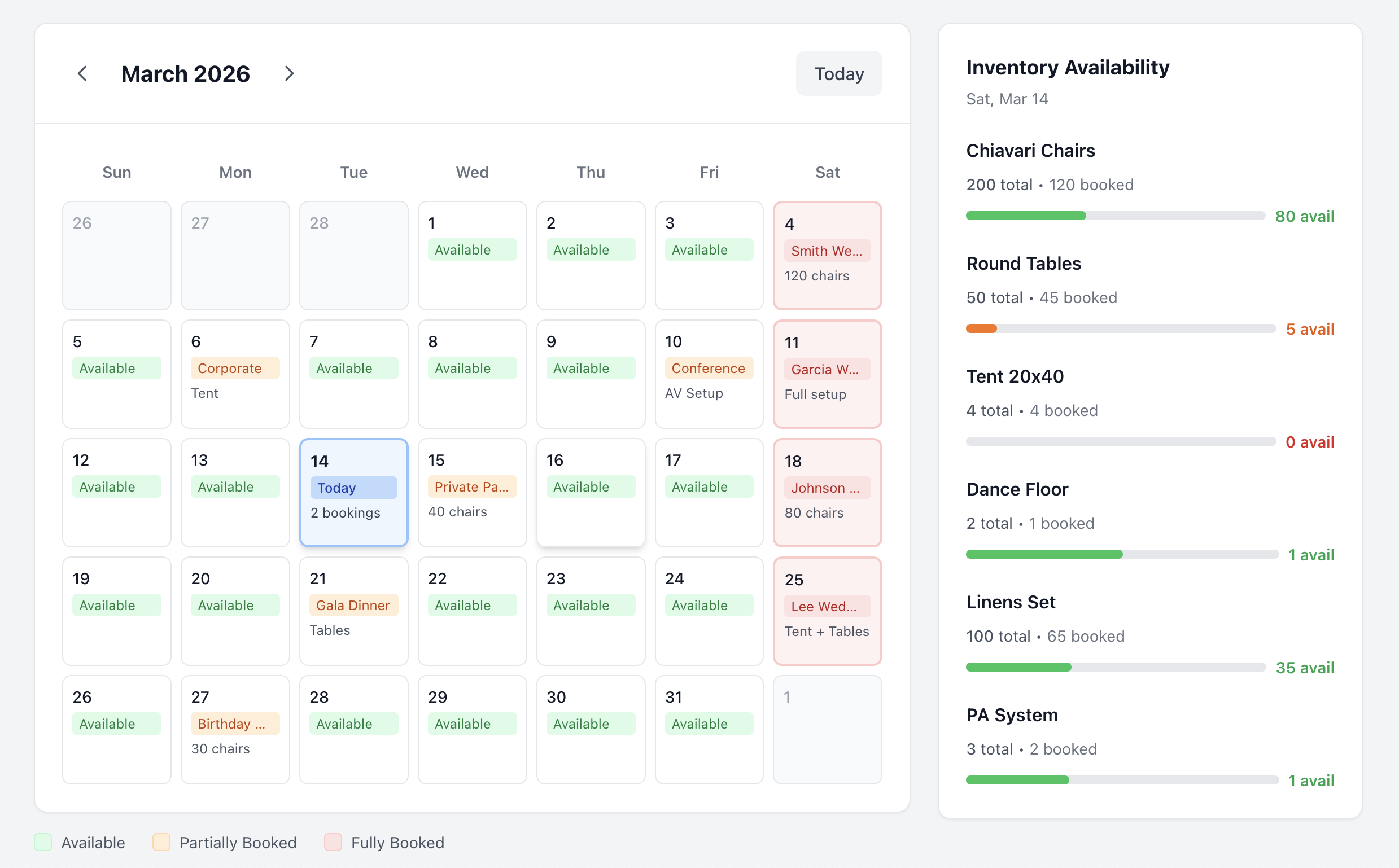1399x868 pixels.
Task: Open the Smith Wedding event on March 4
Action: tap(827, 251)
